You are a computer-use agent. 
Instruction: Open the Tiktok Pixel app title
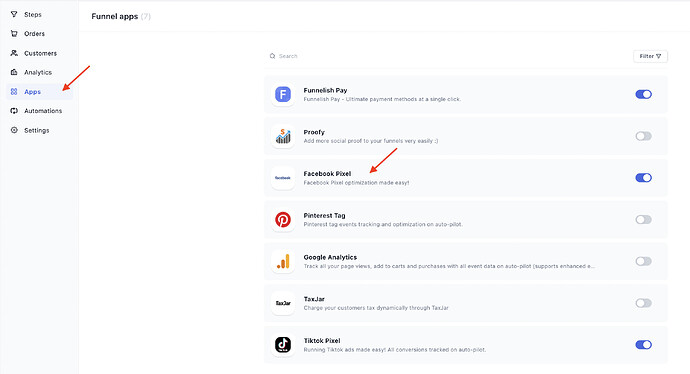coord(322,341)
